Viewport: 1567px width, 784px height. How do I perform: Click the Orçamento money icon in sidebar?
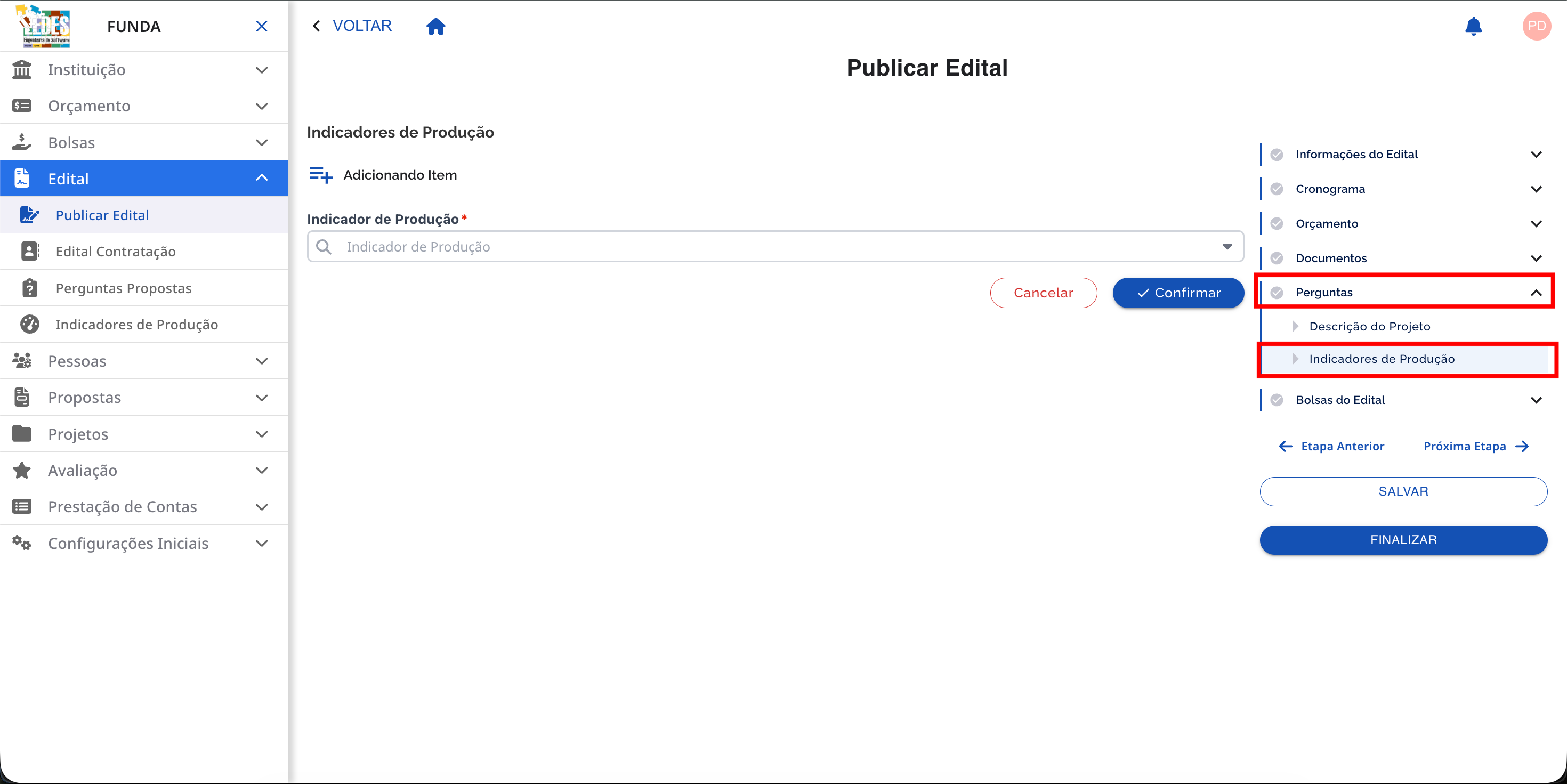(x=22, y=106)
